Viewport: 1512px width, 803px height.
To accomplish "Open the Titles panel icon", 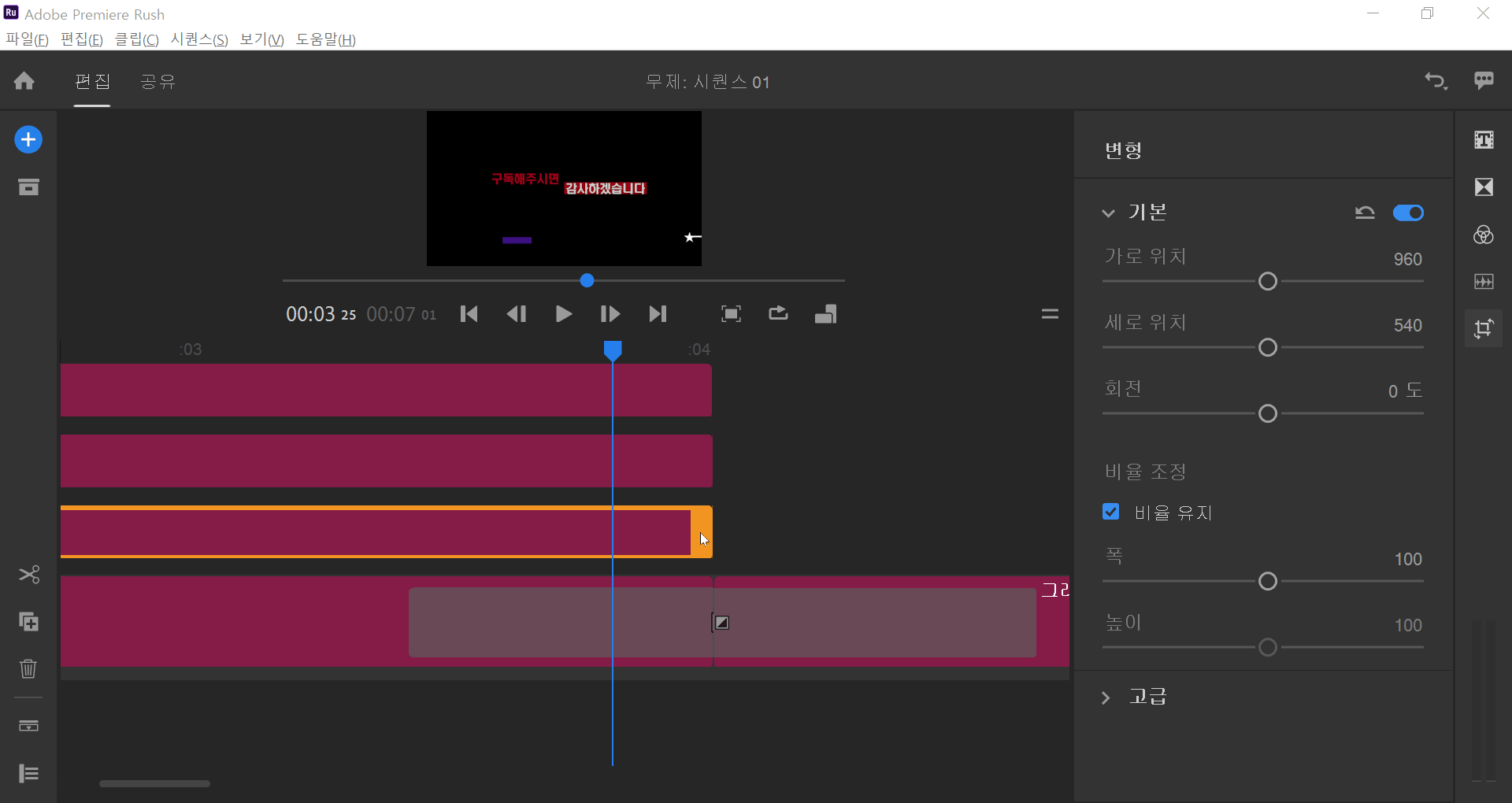I will click(1484, 140).
